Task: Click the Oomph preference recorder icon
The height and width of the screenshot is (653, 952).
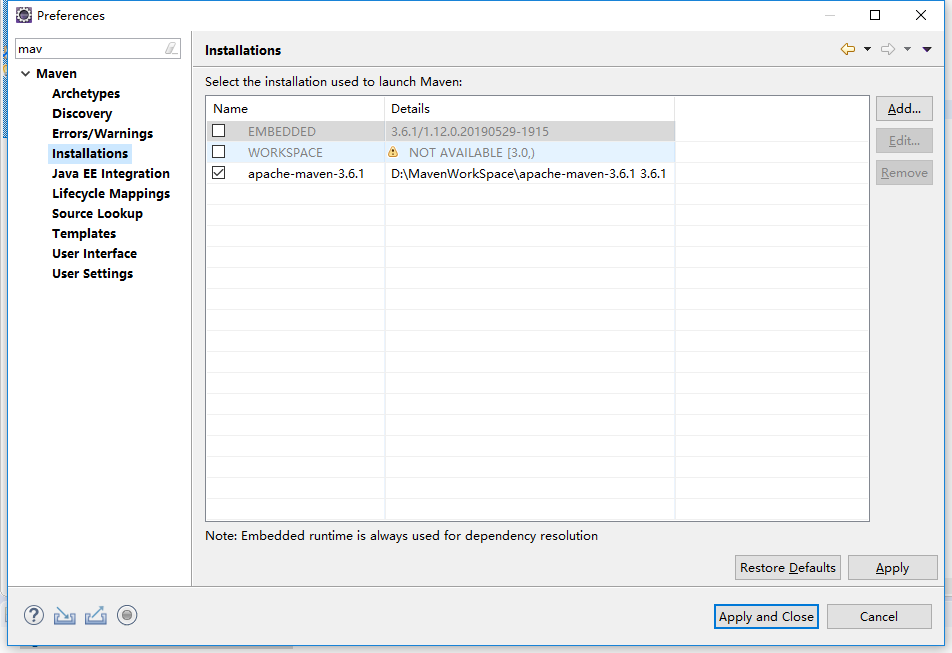Action: (x=127, y=616)
